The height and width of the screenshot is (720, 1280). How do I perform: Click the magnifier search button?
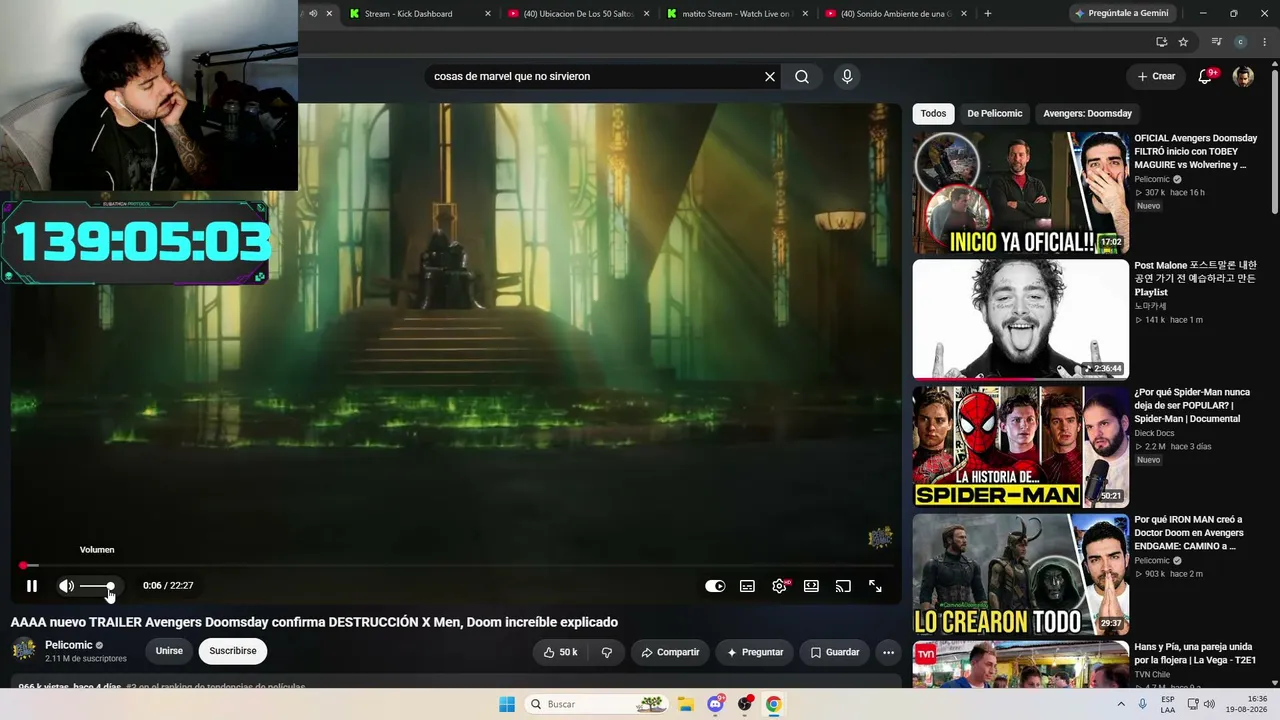pos(802,76)
